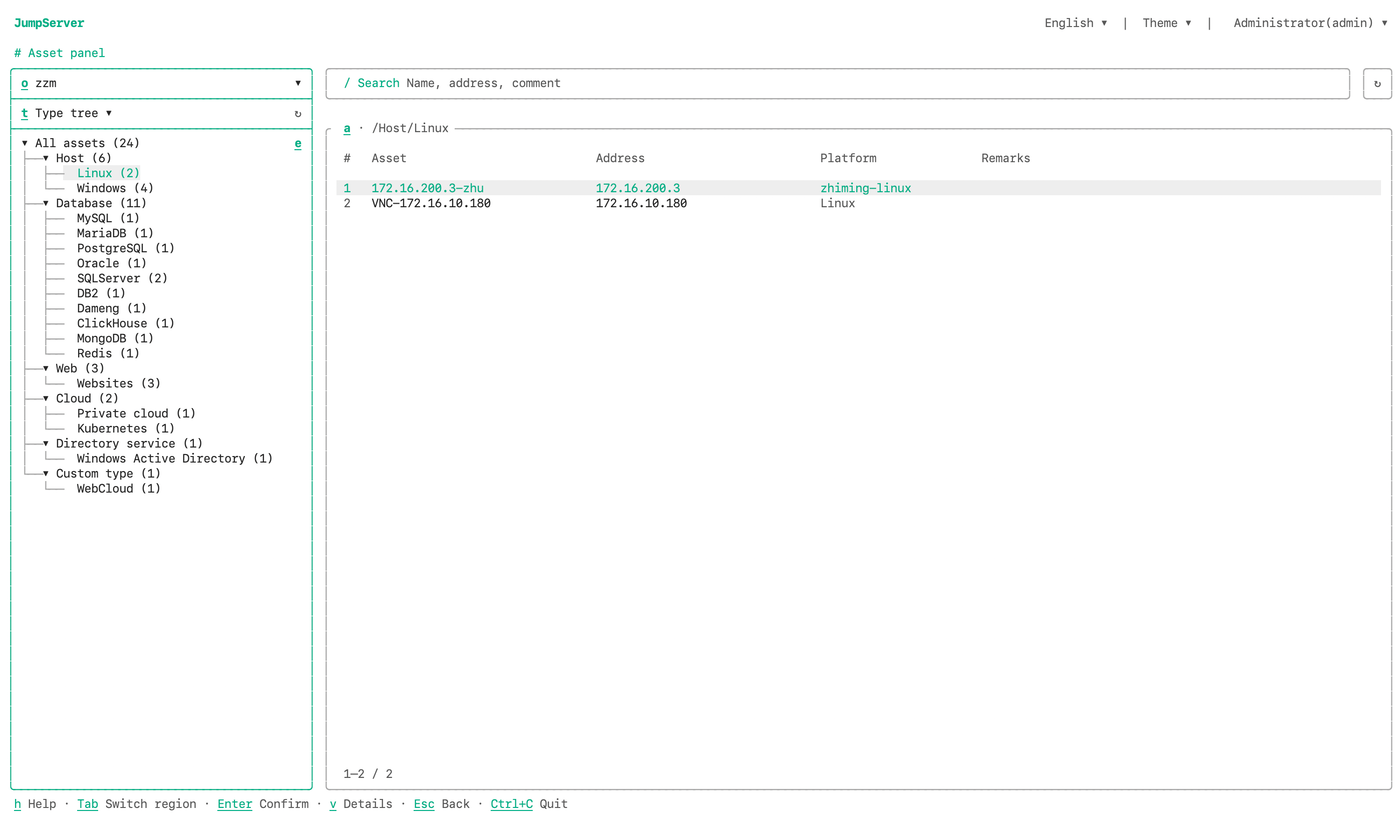The height and width of the screenshot is (828, 1400).
Task: Collapse the Directory service (1) node
Action: [46, 444]
